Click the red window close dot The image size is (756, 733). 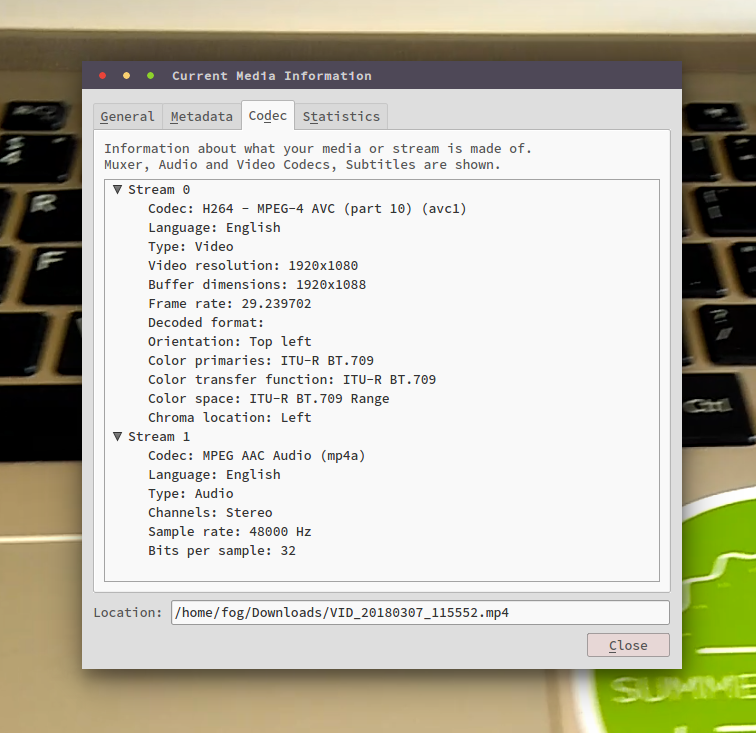(103, 76)
